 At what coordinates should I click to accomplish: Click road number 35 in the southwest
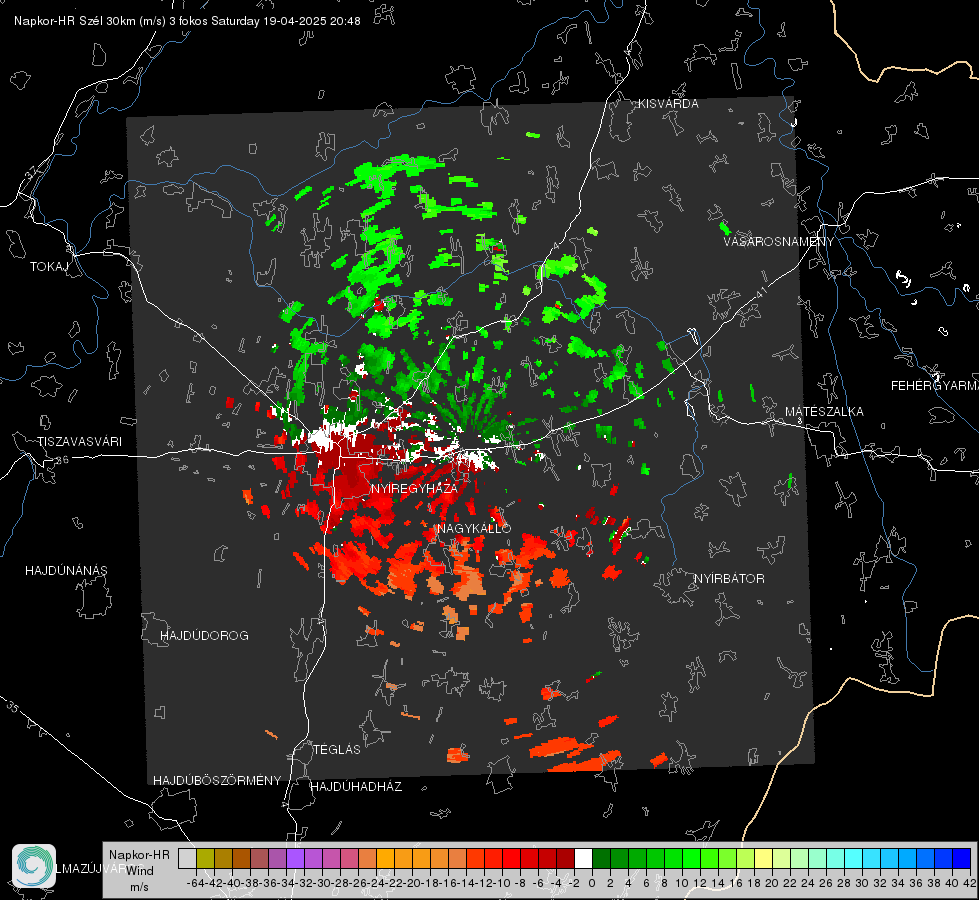click(12, 707)
